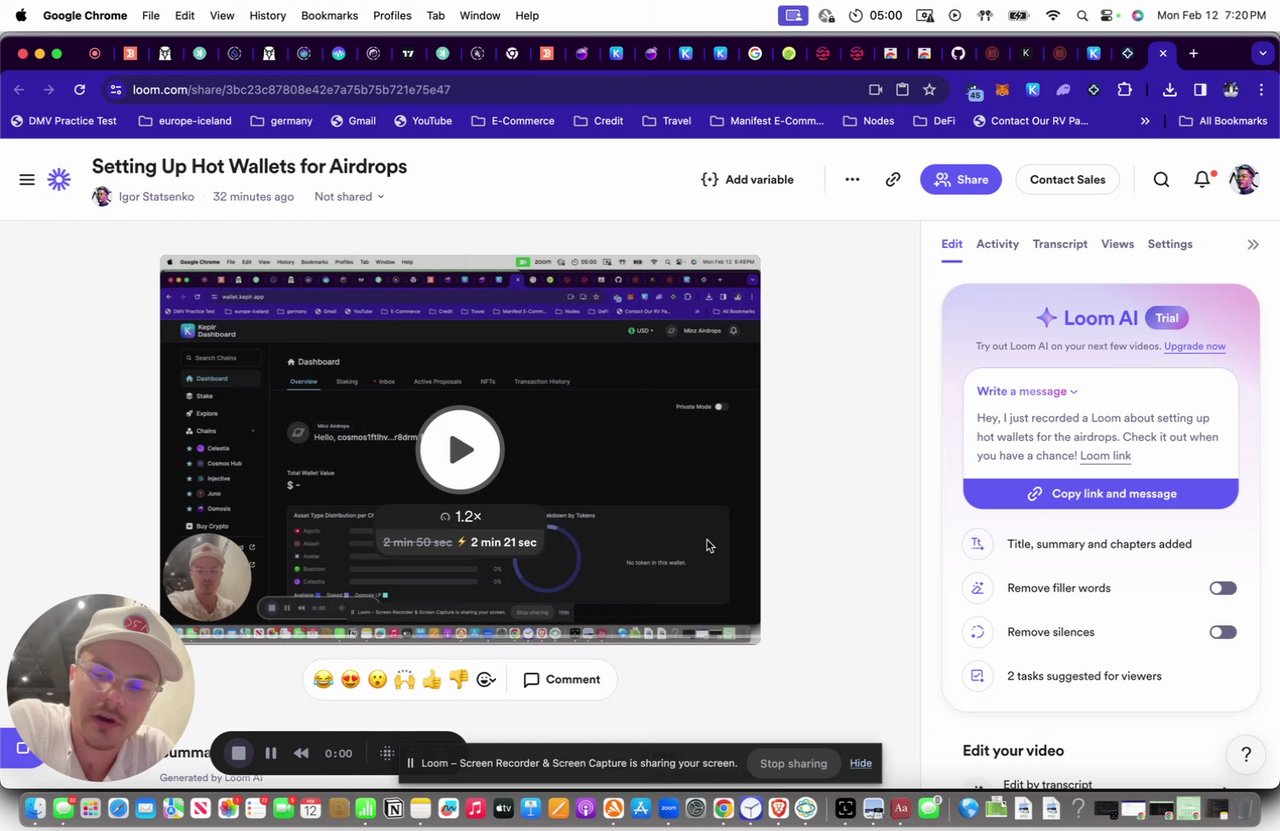The width and height of the screenshot is (1280, 831).
Task: Open the help question mark button
Action: 1246,754
